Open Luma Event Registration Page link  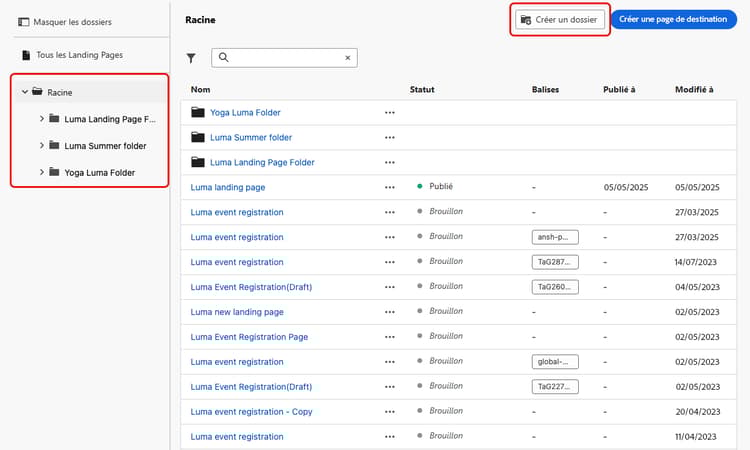point(249,337)
